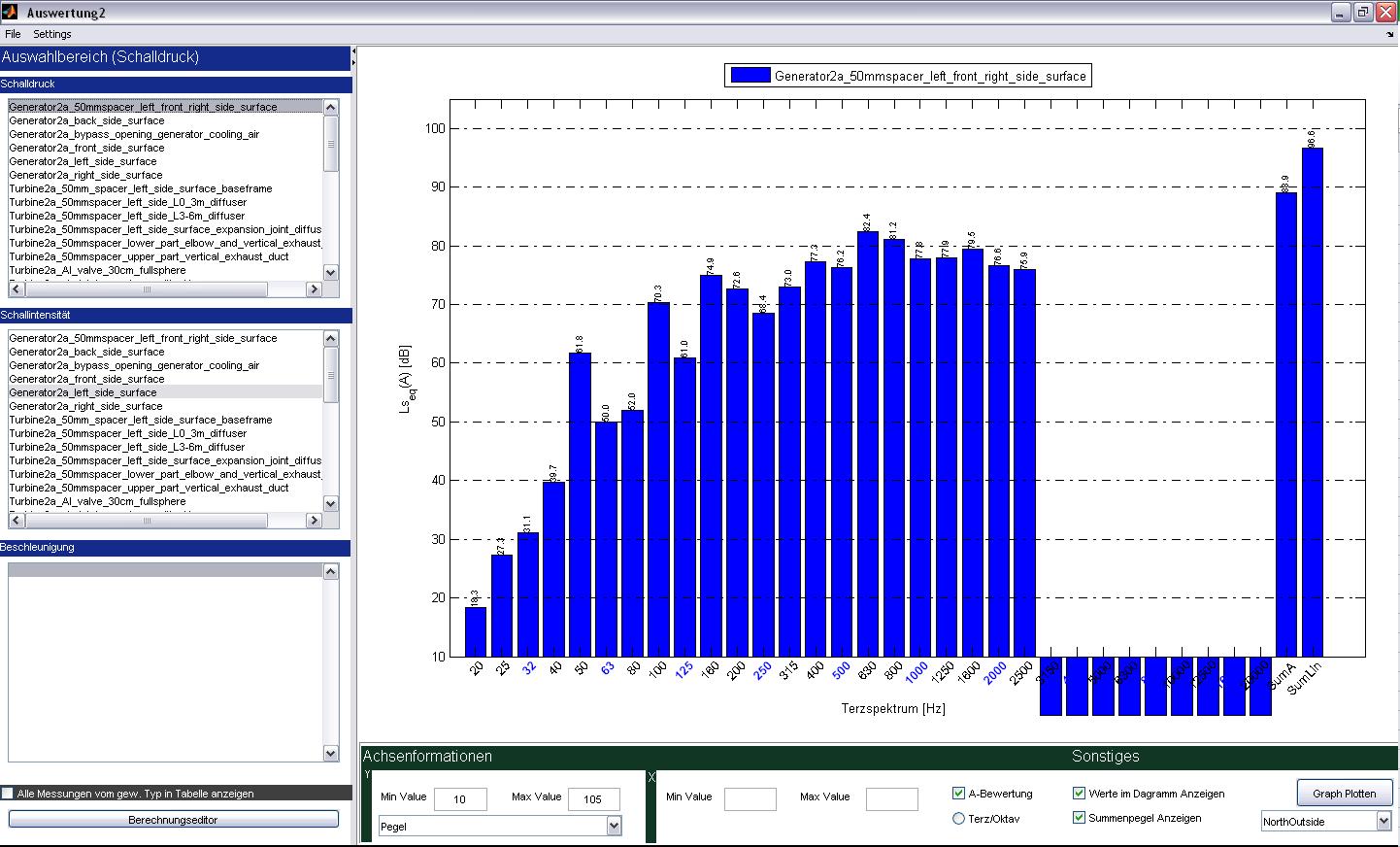Open the Pegel dropdown

coord(613,827)
